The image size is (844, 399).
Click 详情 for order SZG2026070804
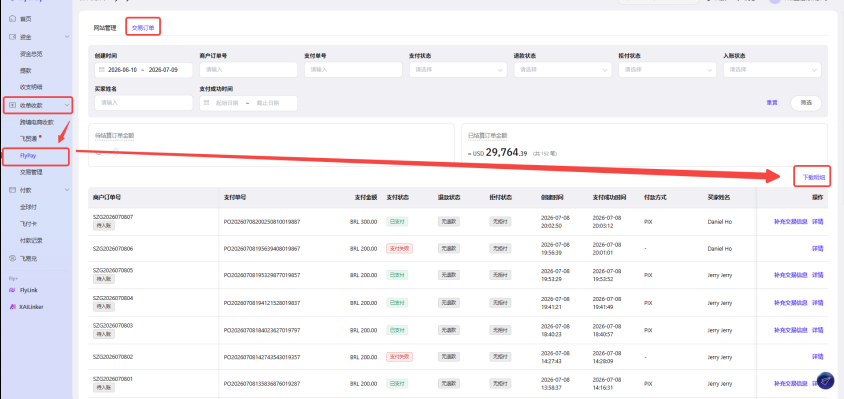(818, 303)
